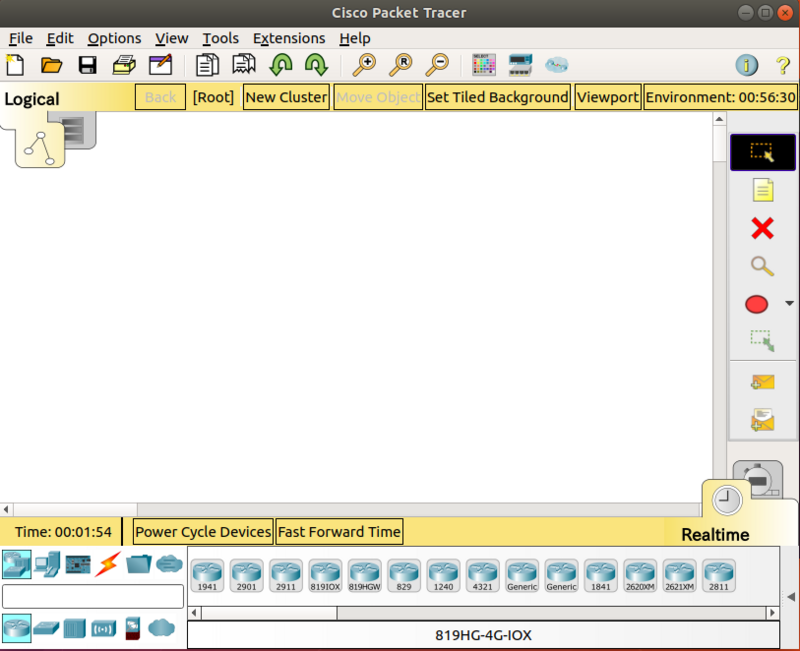The width and height of the screenshot is (800, 651).
Task: Pick the 2911 router
Action: (286, 575)
